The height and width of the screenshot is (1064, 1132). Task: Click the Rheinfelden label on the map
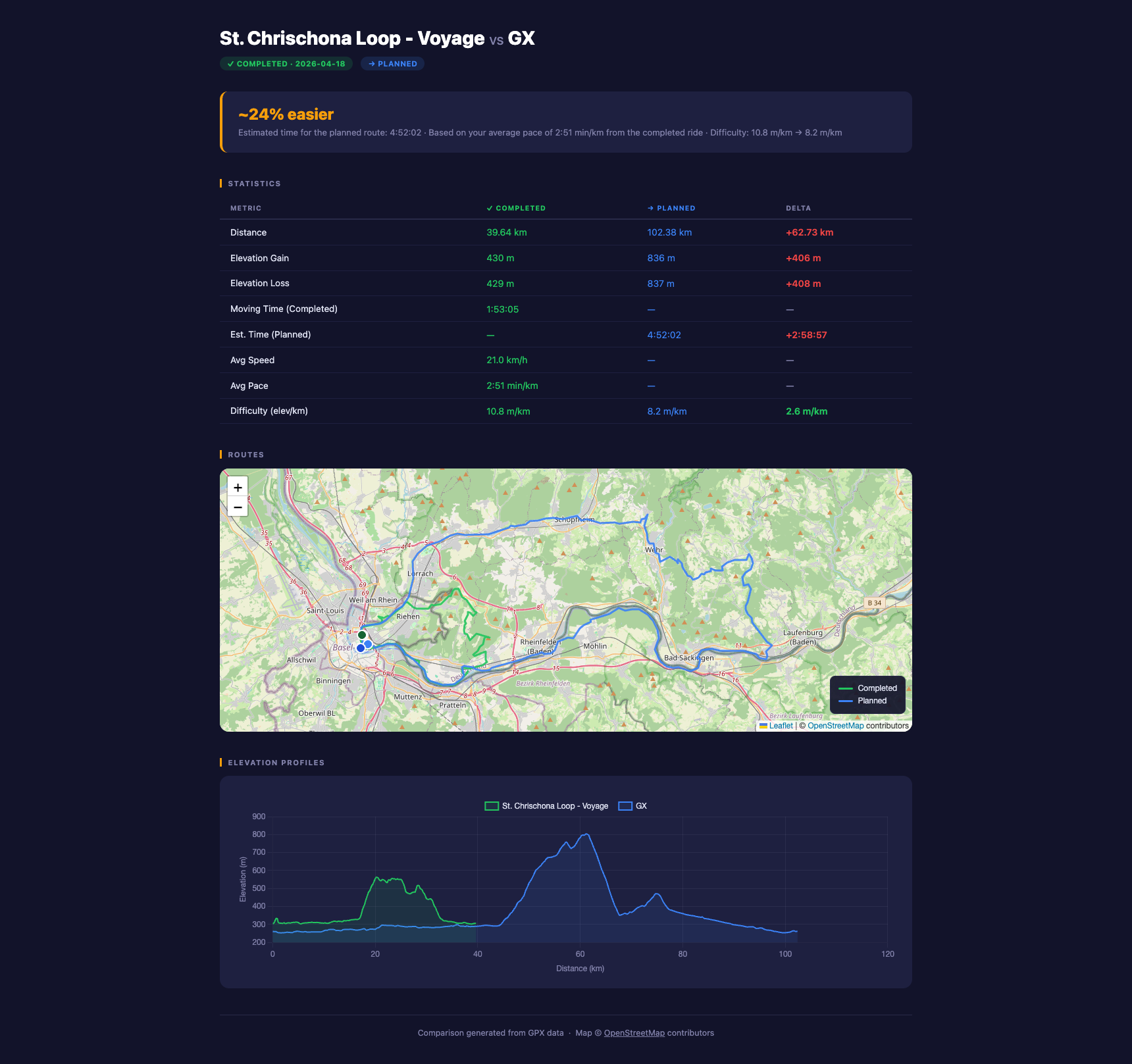tap(540, 646)
